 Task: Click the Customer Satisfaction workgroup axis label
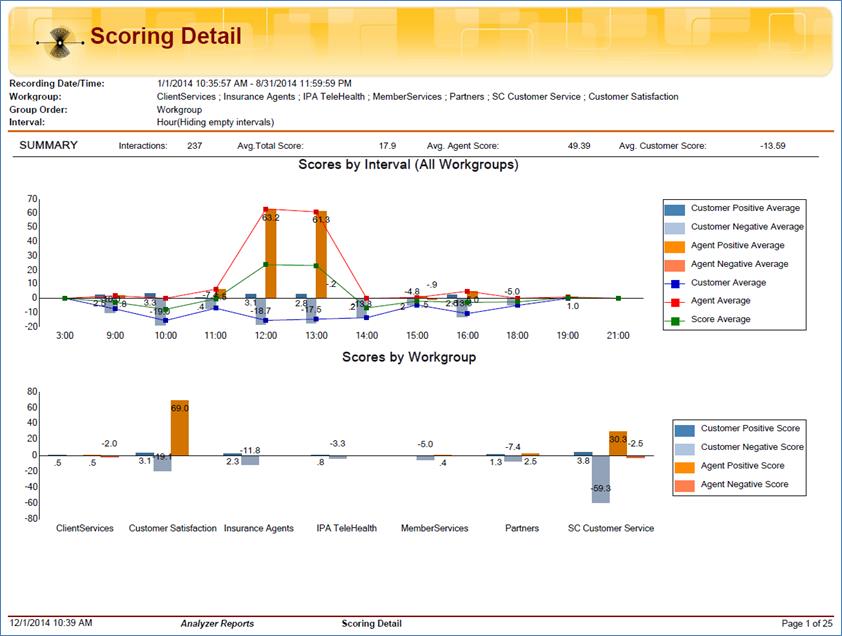coord(172,528)
